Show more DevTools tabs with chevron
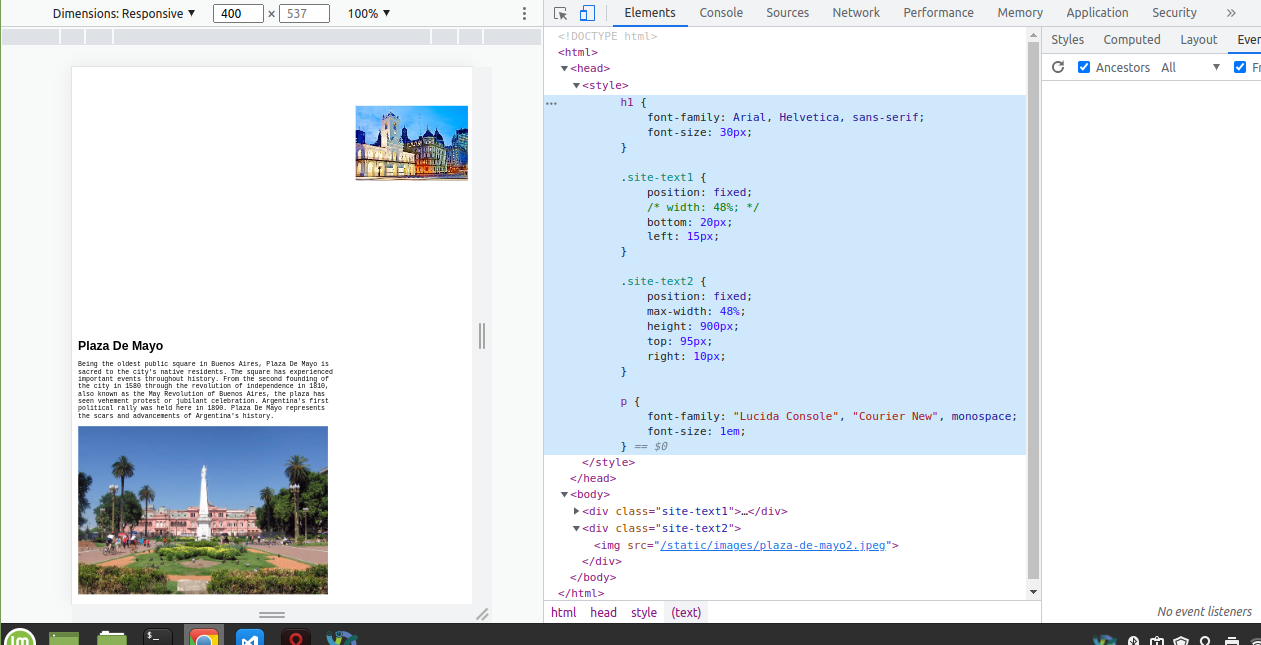1261x645 pixels. pos(1231,13)
